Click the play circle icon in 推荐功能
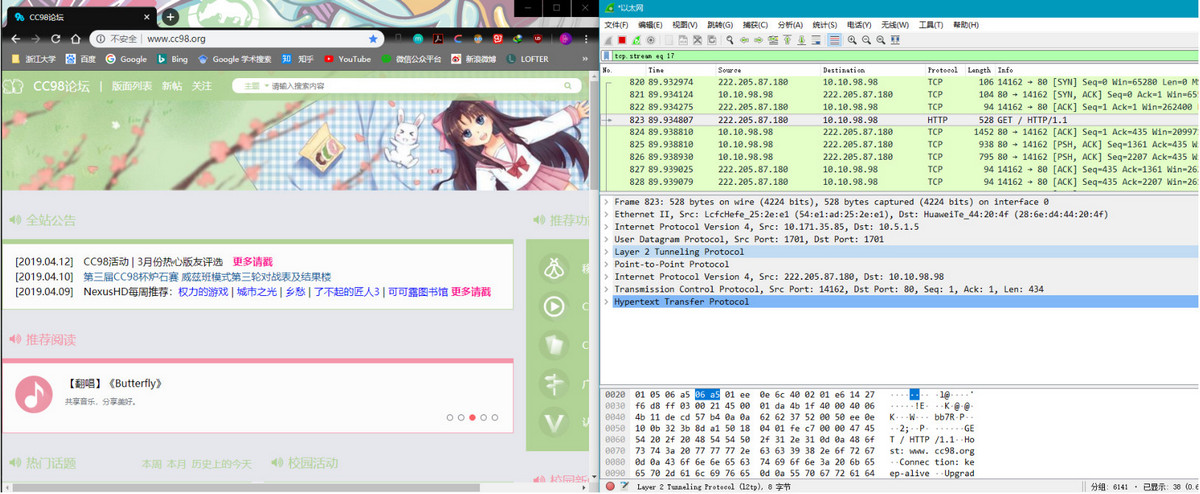This screenshot has height=494, width=1200. tap(553, 306)
